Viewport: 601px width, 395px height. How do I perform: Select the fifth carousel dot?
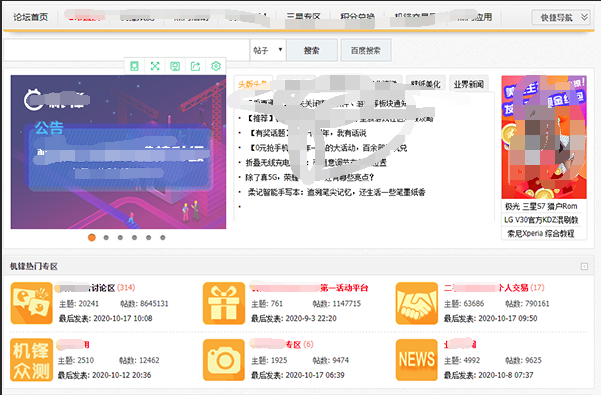(148, 238)
